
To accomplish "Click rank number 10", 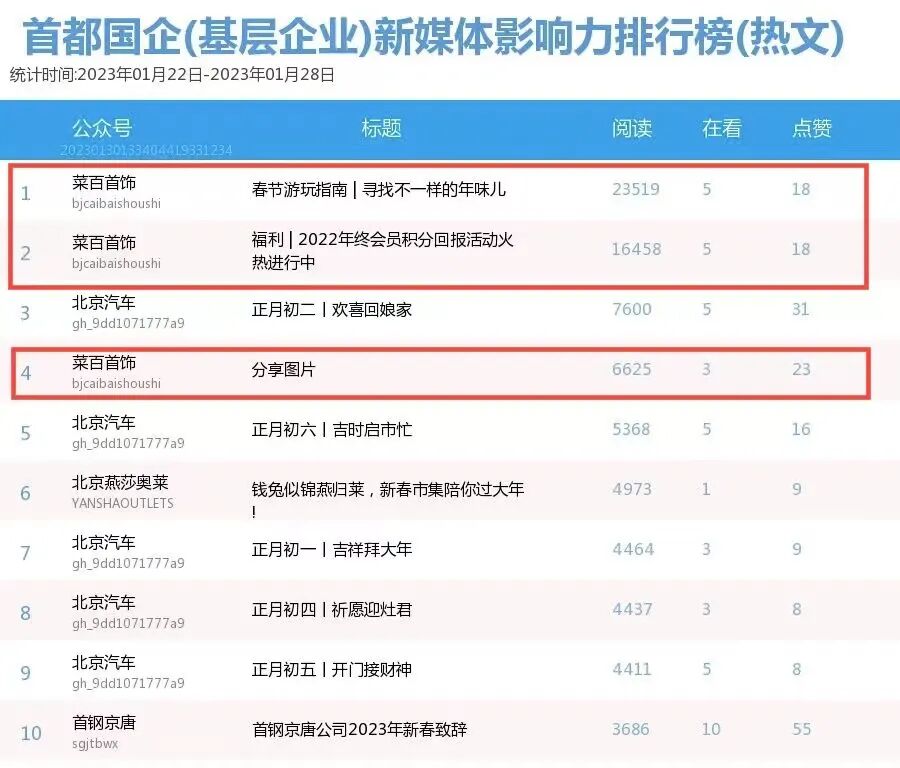I will [x=31, y=733].
